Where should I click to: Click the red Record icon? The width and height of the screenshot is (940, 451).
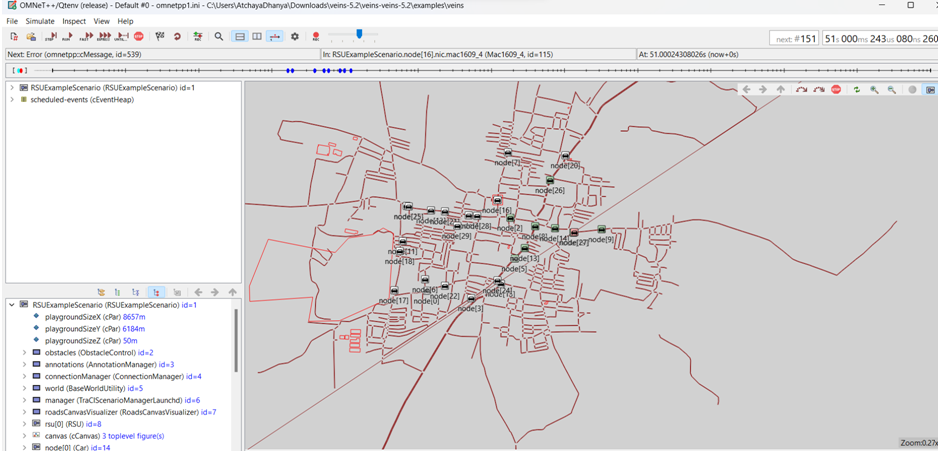[316, 37]
